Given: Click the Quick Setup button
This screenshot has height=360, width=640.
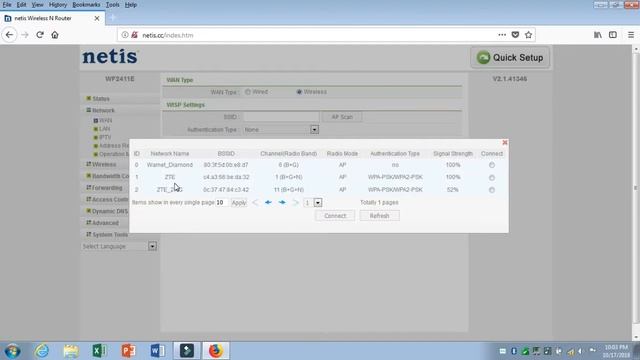Looking at the screenshot, I should pos(510,58).
